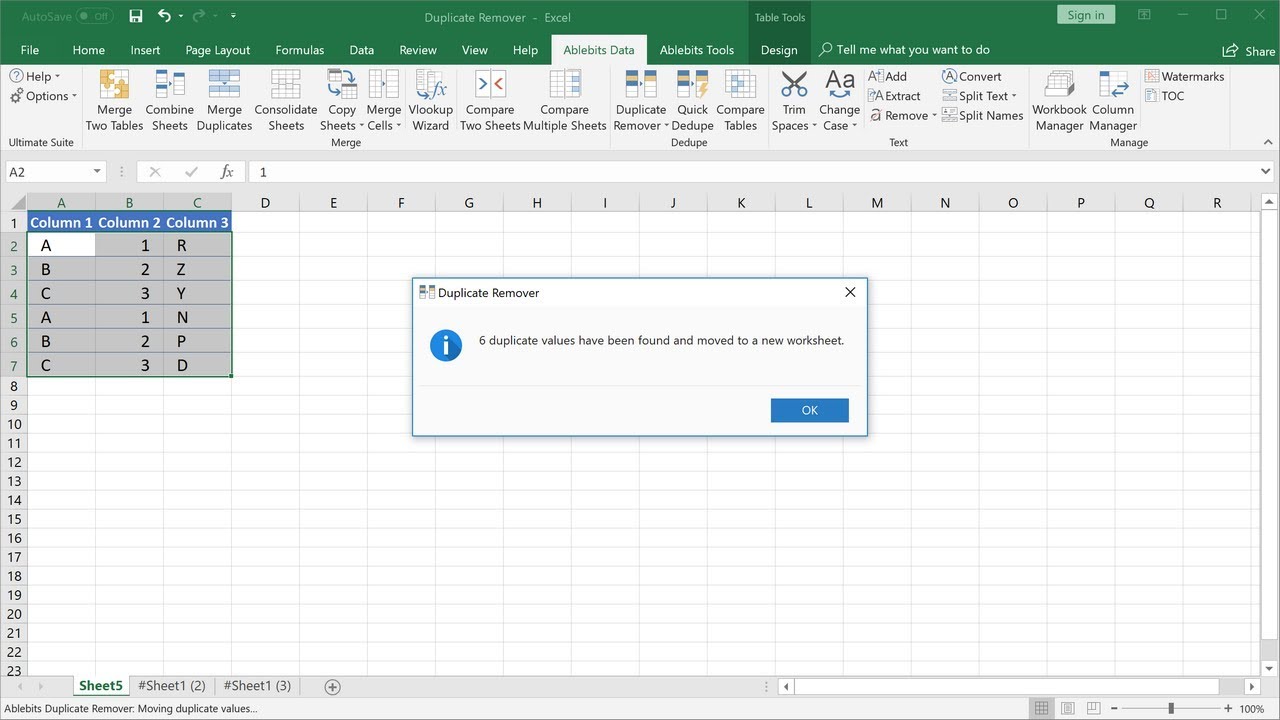Expand the Merge Cells dropdown
Screen dimensions: 1280x720
399,126
